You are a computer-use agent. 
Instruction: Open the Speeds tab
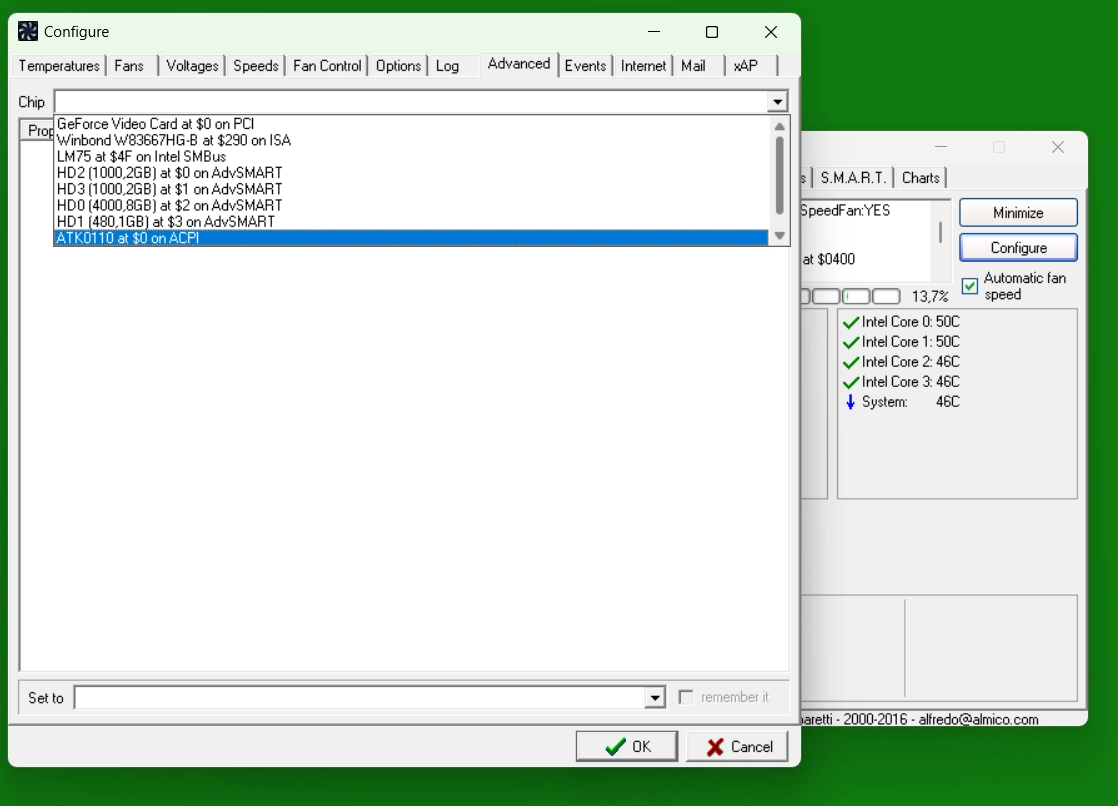pos(255,66)
